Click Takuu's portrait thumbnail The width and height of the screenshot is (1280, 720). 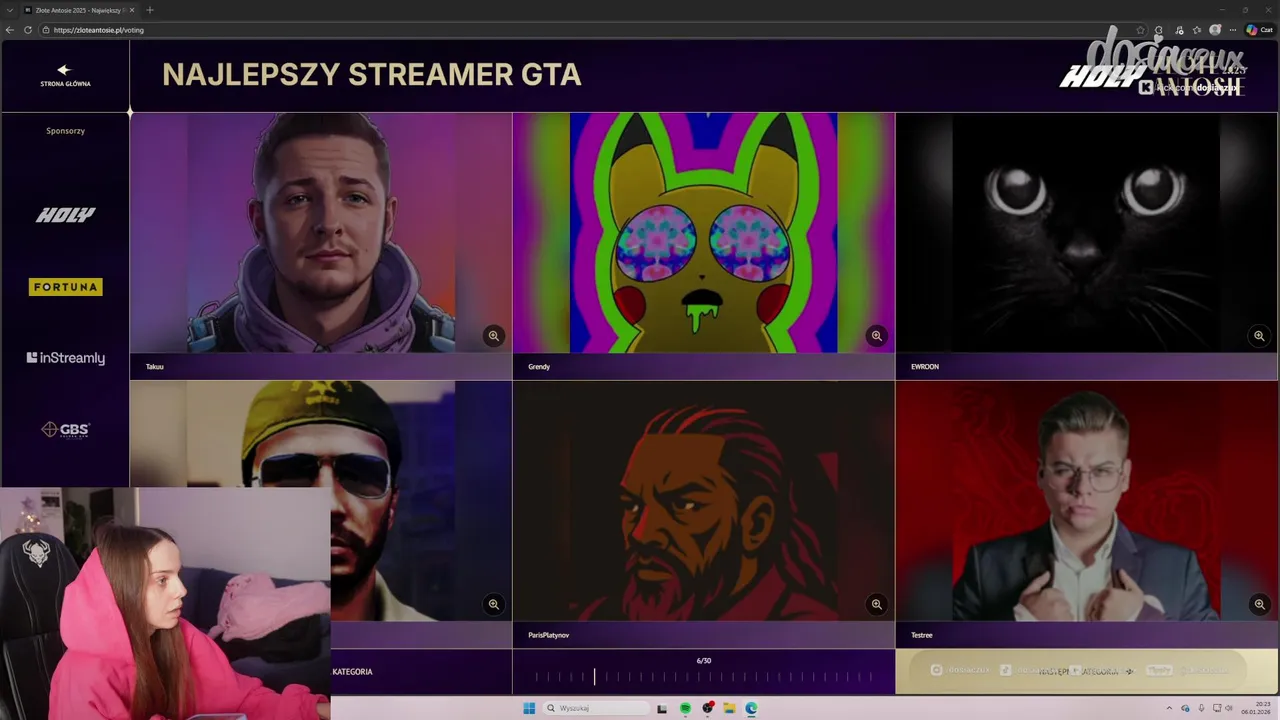click(321, 232)
